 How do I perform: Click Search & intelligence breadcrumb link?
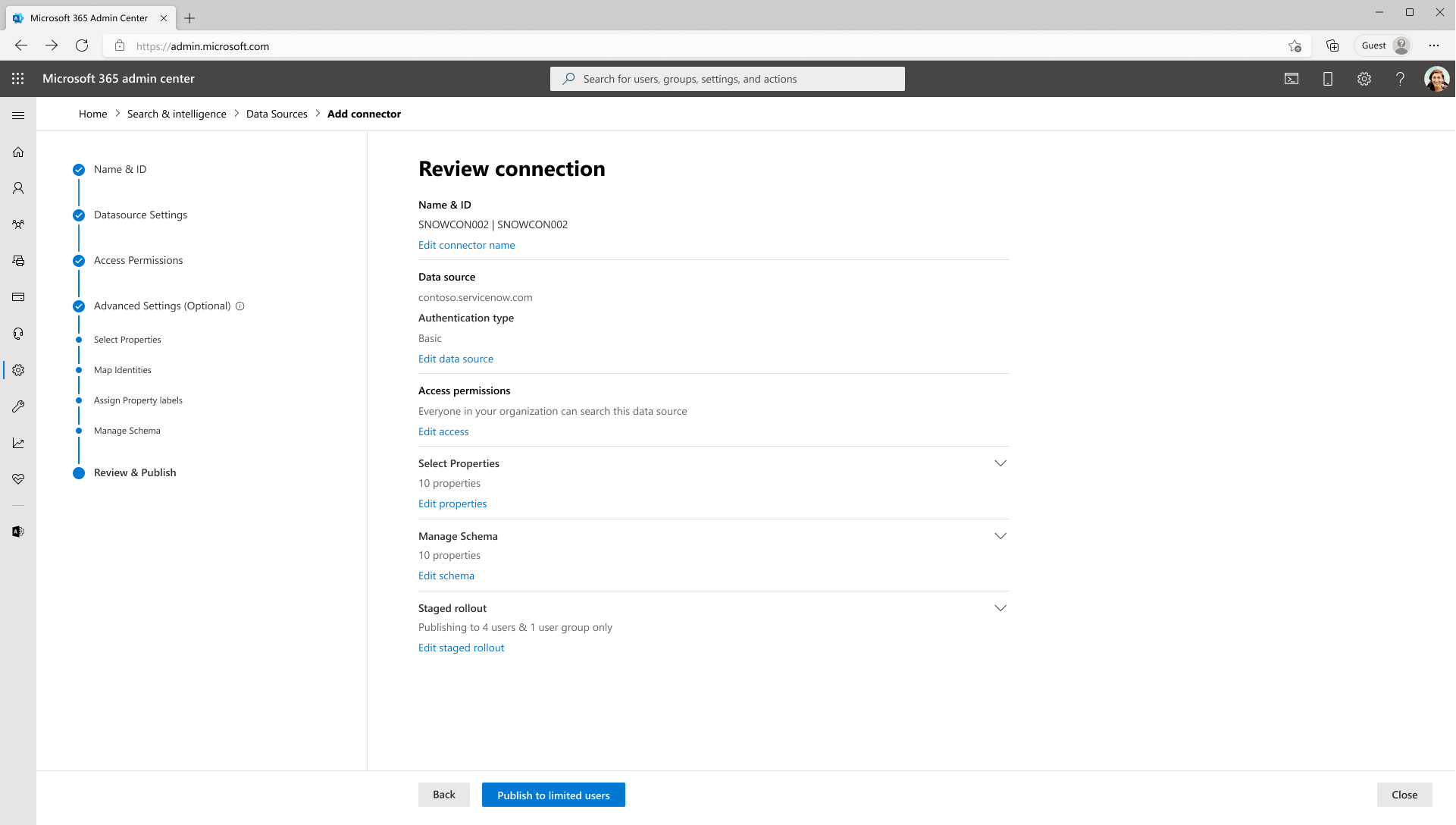(x=177, y=113)
